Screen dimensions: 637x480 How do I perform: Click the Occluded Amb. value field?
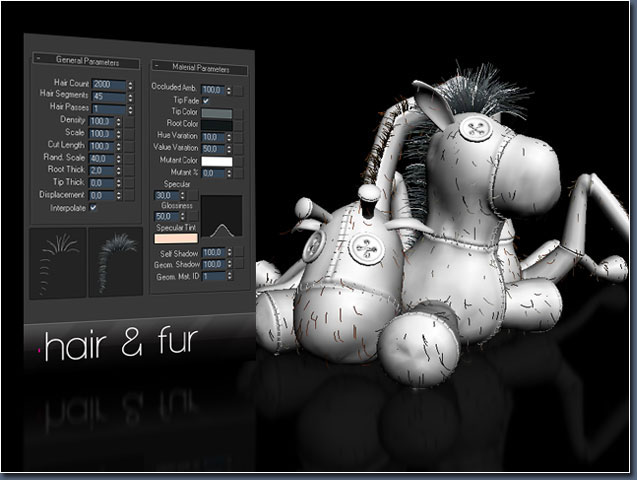point(213,90)
